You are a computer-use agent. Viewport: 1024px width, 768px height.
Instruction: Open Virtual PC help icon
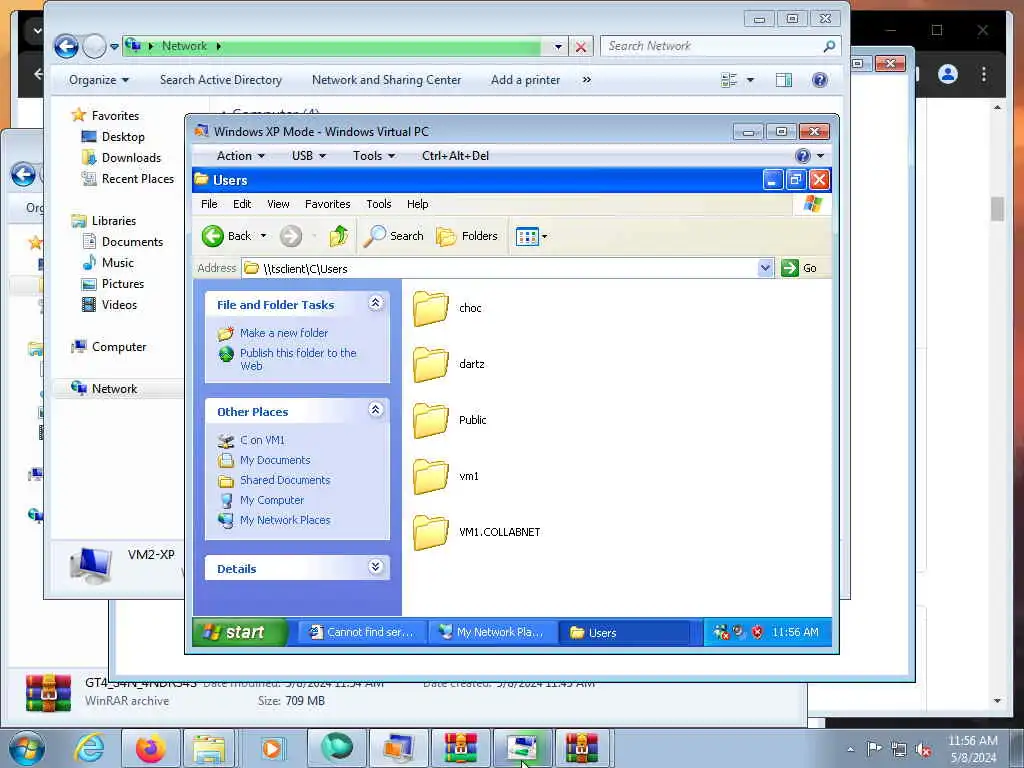(803, 155)
